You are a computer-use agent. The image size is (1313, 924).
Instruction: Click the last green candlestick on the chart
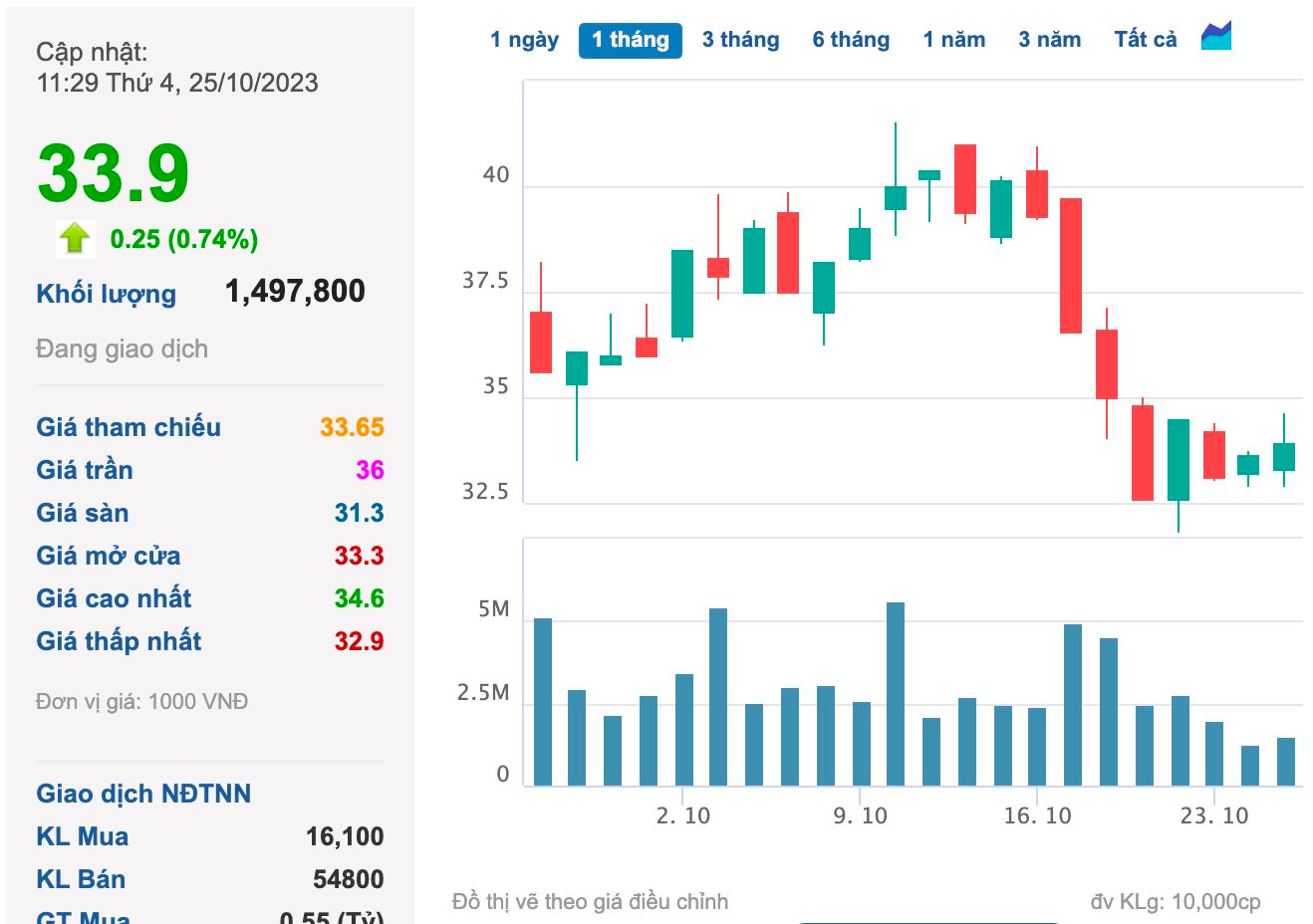point(1284,456)
